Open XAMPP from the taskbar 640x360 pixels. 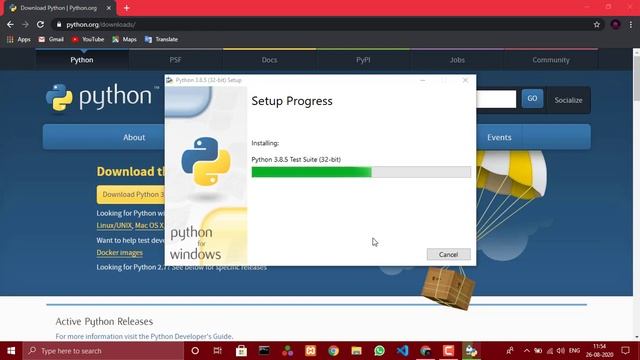[310, 351]
